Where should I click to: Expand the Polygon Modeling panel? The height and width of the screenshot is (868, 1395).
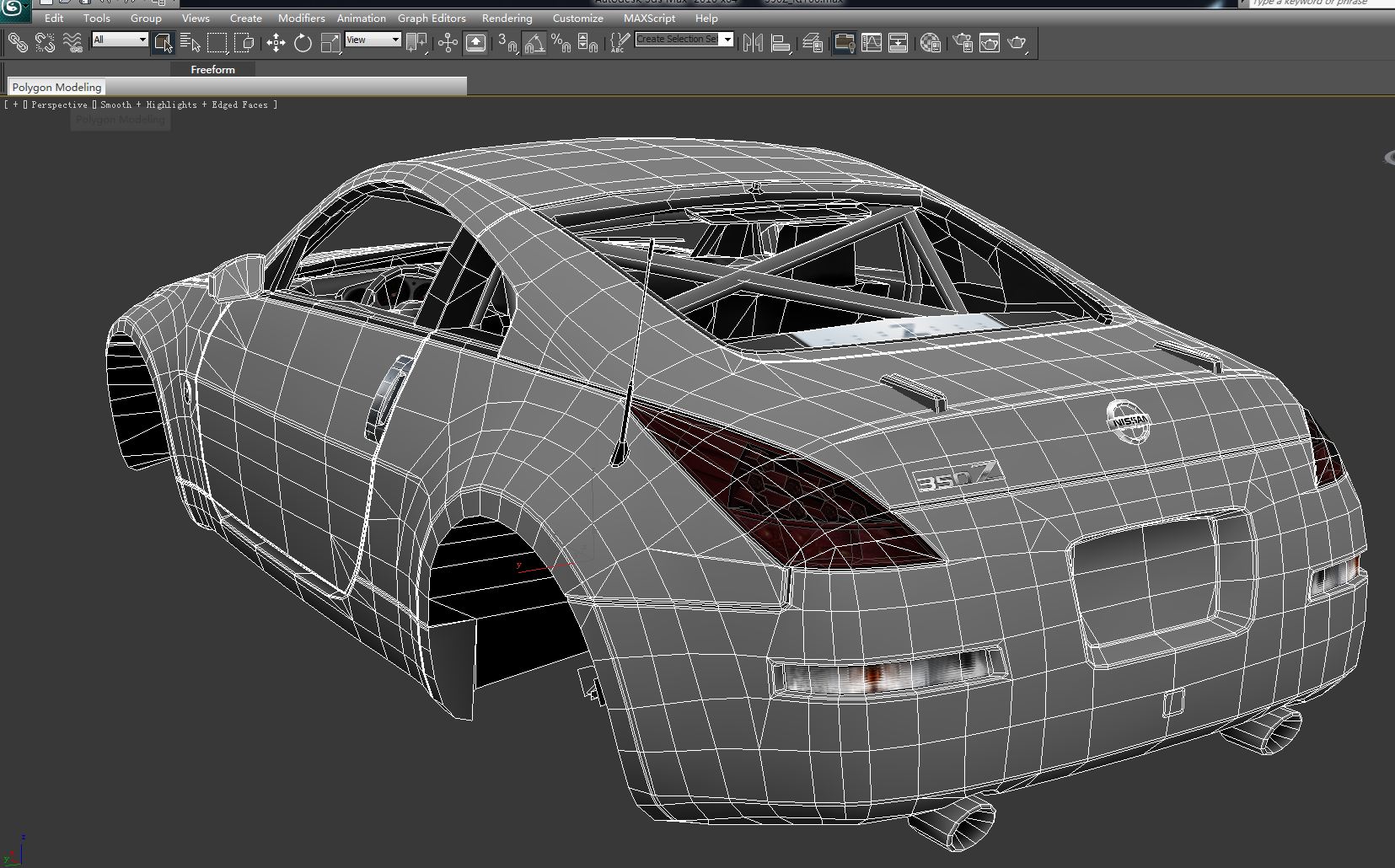(56, 87)
